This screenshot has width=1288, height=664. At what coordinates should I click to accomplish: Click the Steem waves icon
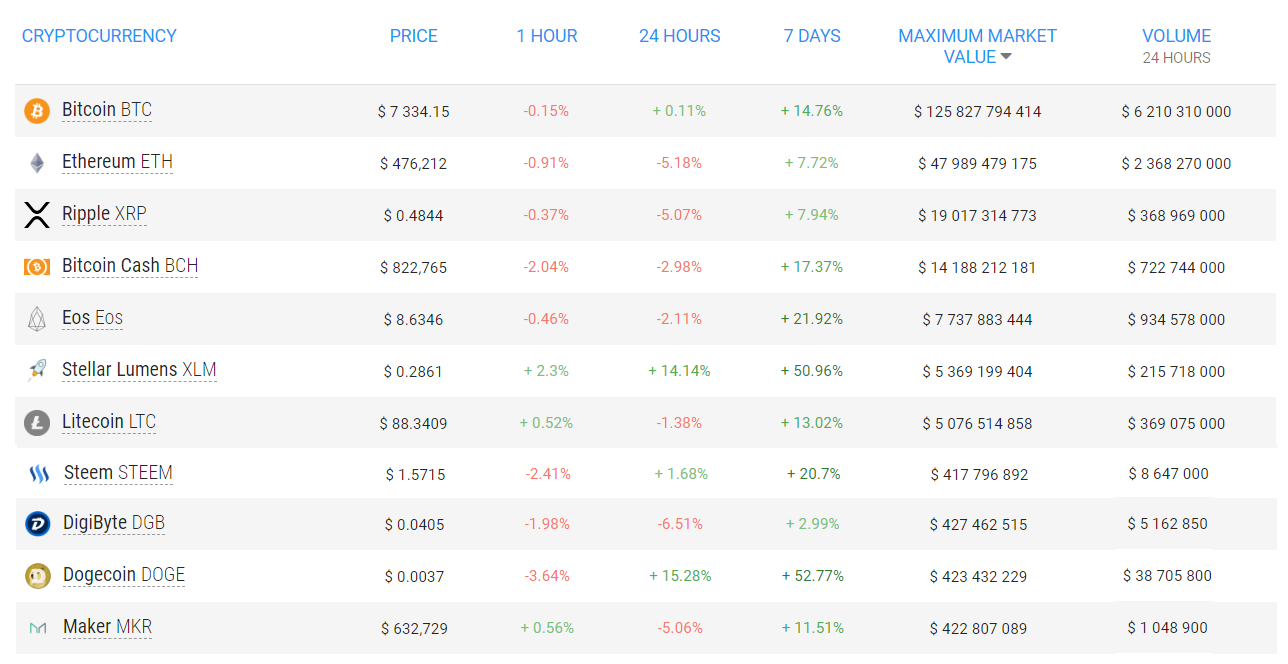point(39,474)
